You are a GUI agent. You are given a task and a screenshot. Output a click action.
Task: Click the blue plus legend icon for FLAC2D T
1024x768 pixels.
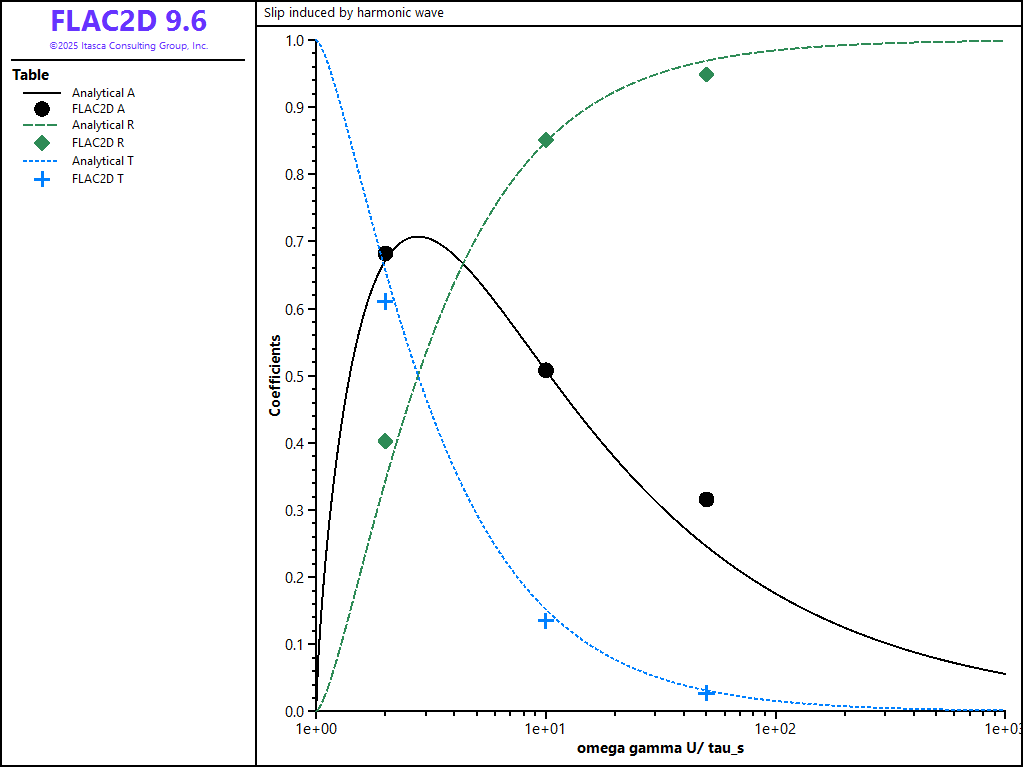coord(42,179)
